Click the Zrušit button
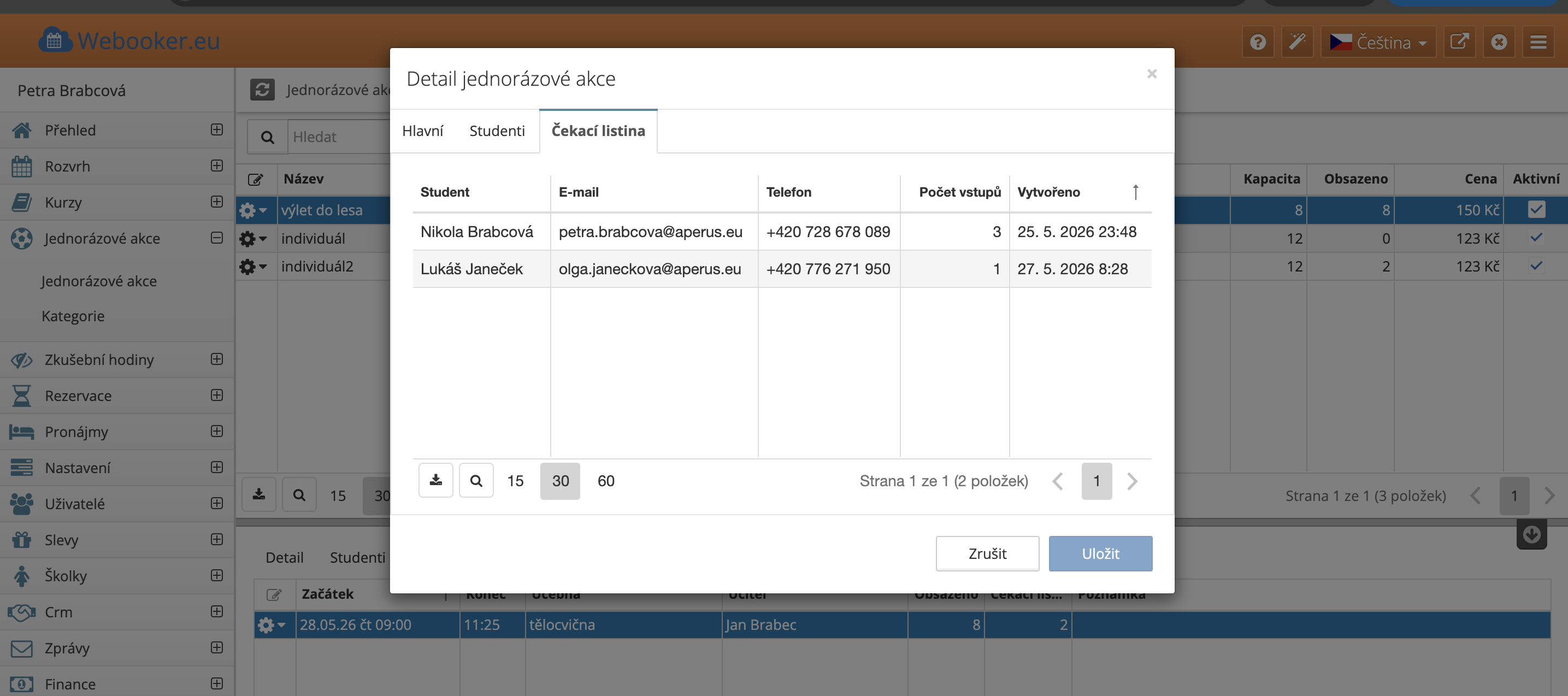The image size is (1568, 696). coord(987,553)
